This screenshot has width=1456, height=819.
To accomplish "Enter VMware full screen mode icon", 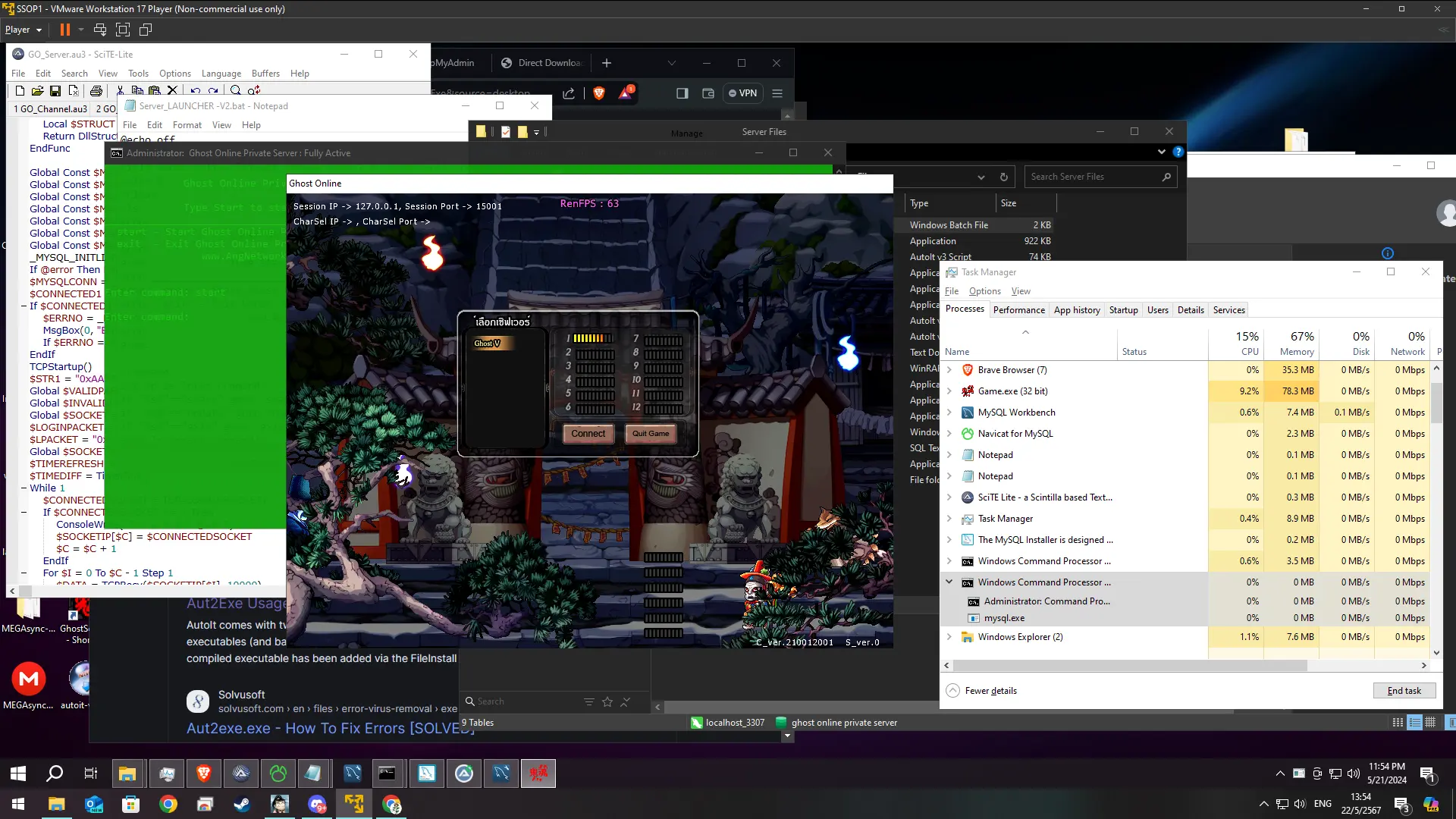I will (123, 30).
